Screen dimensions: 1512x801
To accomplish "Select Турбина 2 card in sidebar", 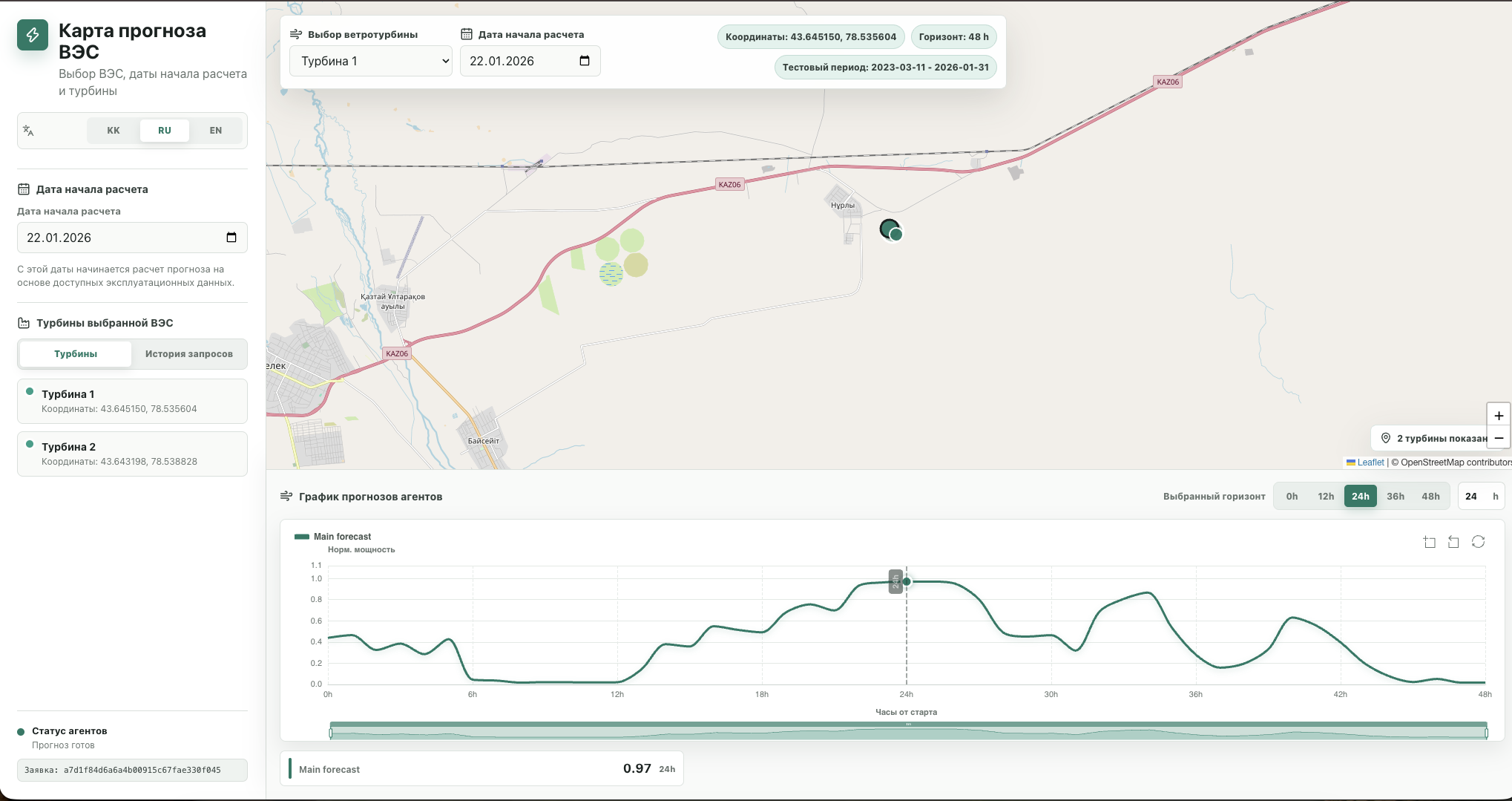I will (x=132, y=454).
